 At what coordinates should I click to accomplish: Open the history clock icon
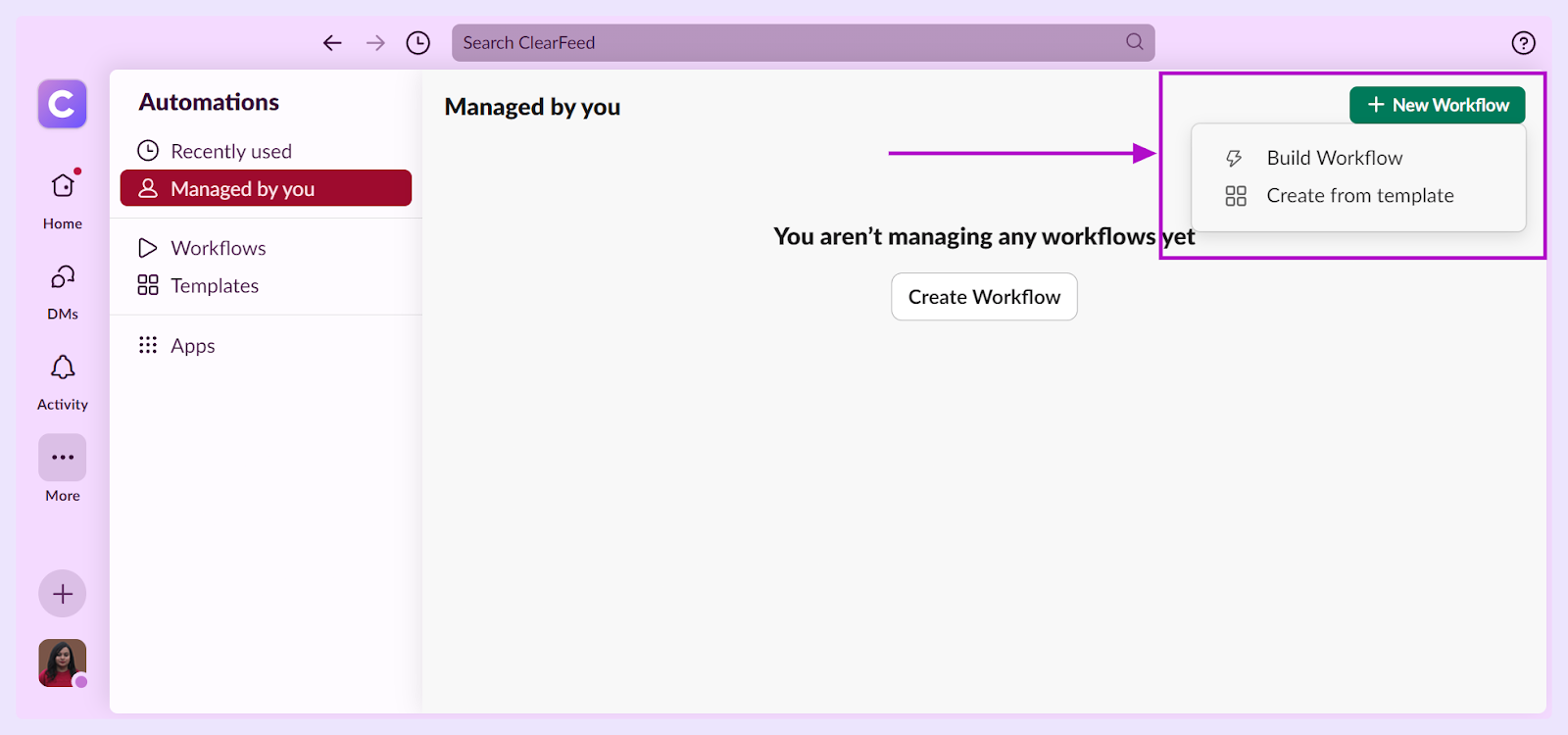pyautogui.click(x=418, y=43)
